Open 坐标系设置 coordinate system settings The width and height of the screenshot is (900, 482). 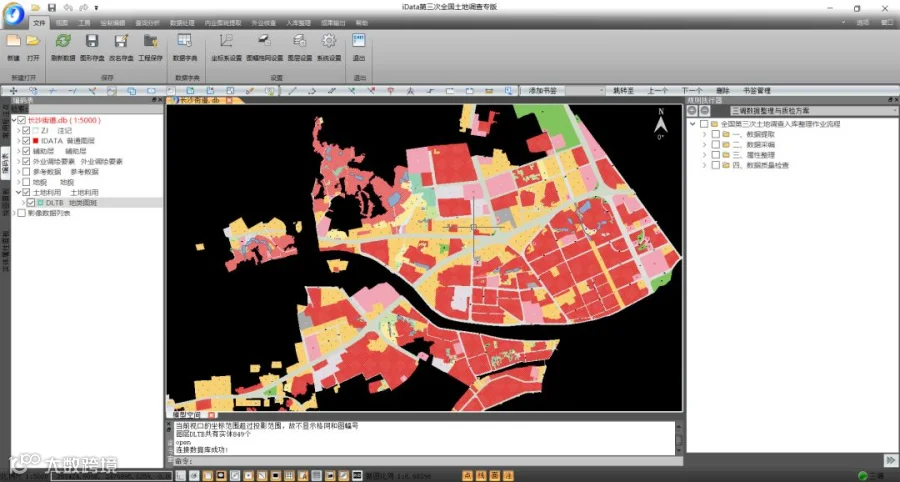click(226, 42)
